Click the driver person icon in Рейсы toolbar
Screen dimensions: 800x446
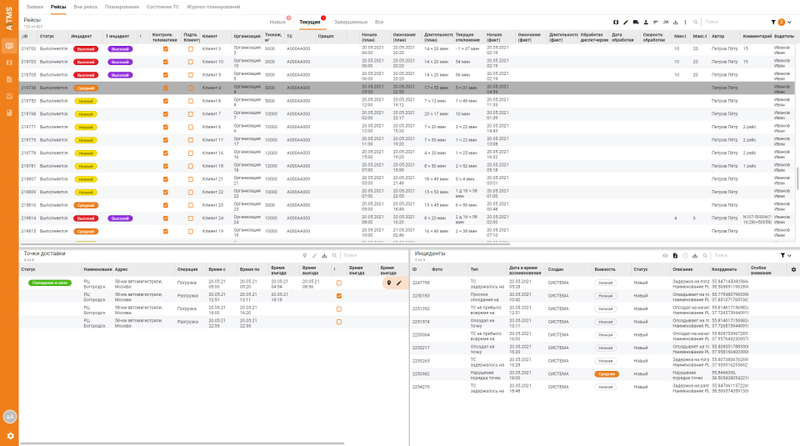pyautogui.click(x=646, y=22)
